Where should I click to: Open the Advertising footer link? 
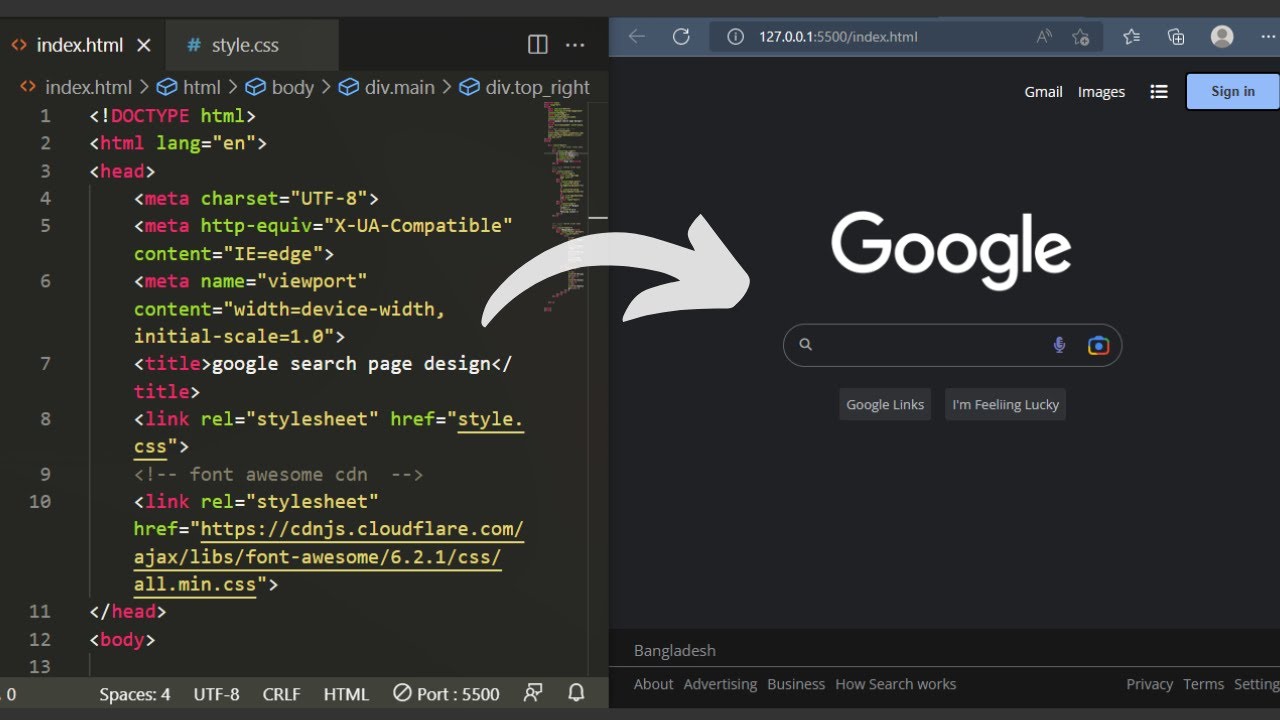click(x=720, y=684)
